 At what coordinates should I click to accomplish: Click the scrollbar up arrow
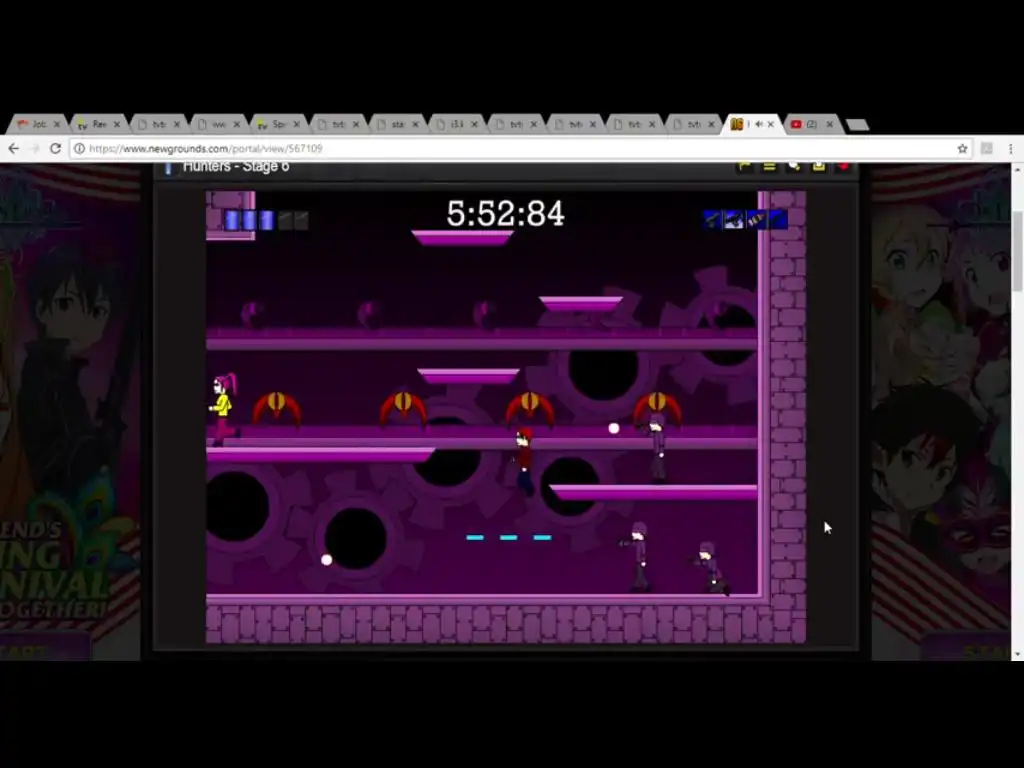point(1017,170)
